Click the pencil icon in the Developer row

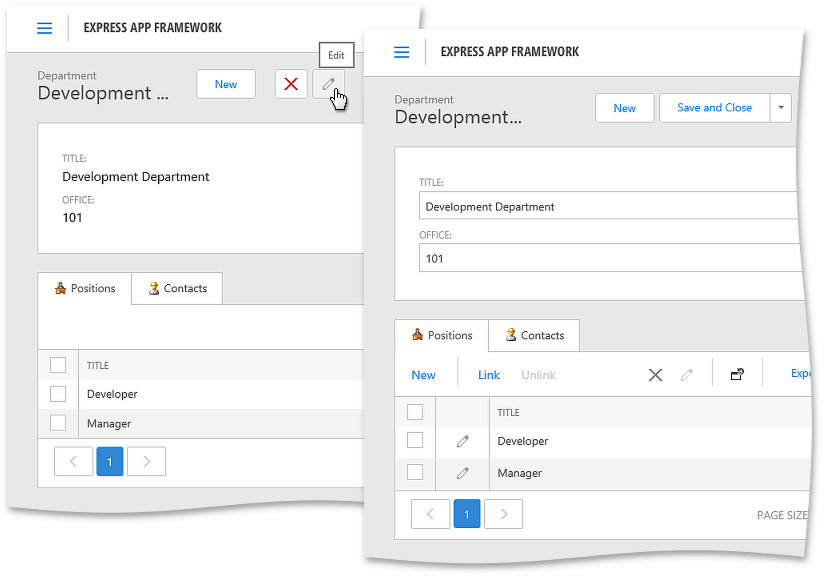pyautogui.click(x=462, y=441)
